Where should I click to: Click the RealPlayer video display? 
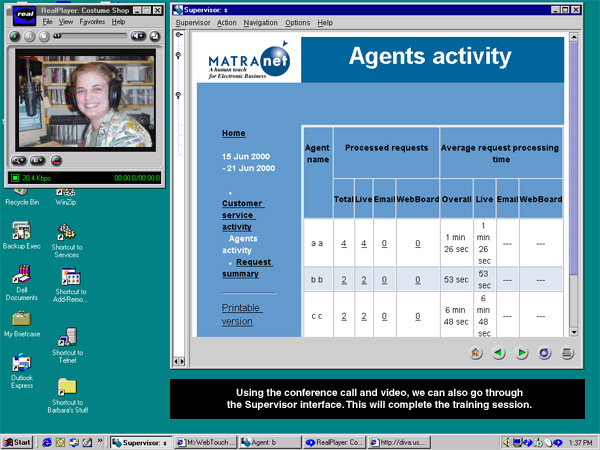point(86,100)
